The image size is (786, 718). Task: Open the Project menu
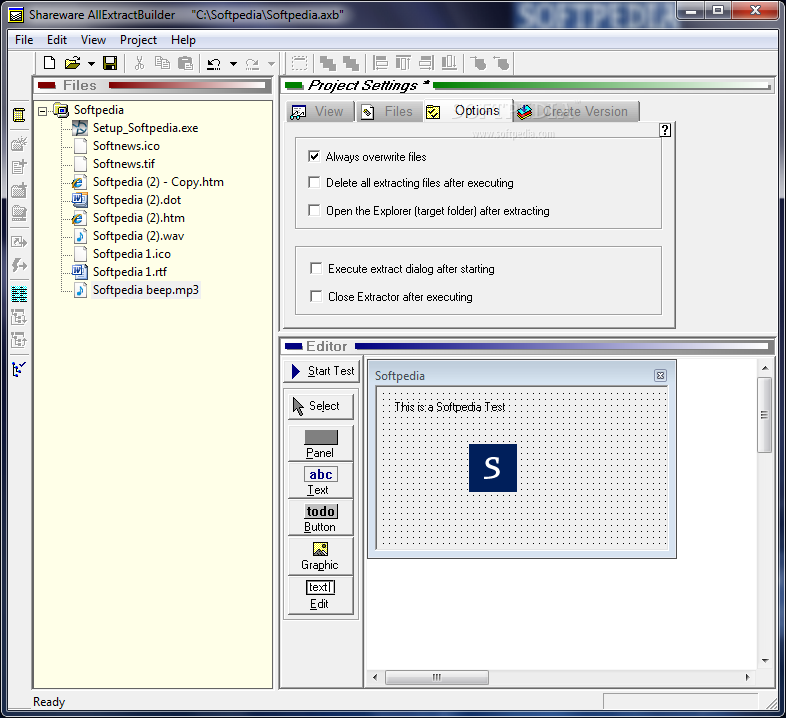[x=138, y=40]
